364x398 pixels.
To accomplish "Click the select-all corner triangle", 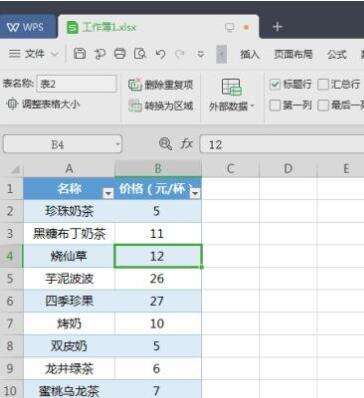I will click(x=15, y=169).
